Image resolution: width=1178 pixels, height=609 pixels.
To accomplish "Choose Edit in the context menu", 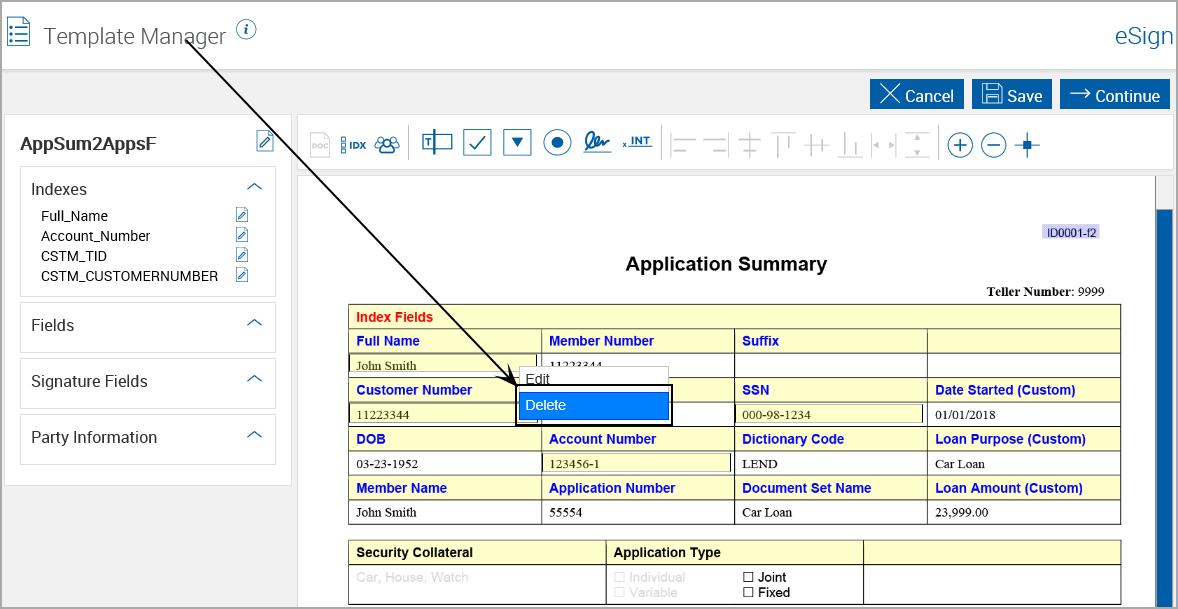I will [594, 378].
